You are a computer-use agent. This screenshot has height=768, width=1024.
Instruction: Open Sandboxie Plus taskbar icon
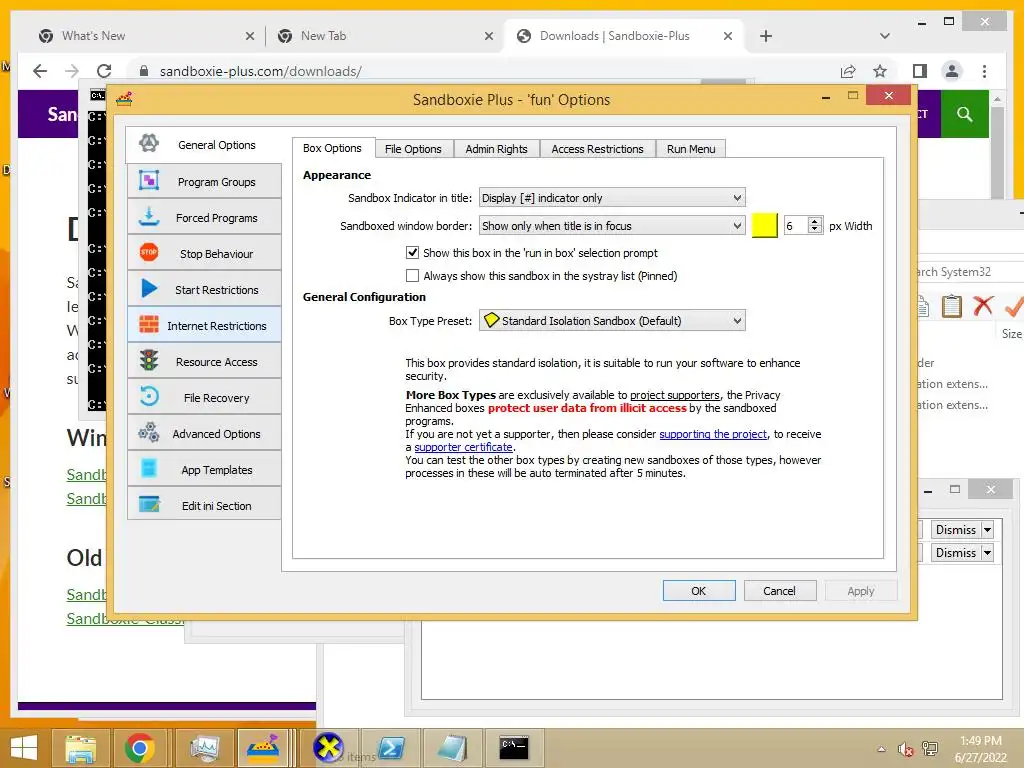pyautogui.click(x=263, y=748)
